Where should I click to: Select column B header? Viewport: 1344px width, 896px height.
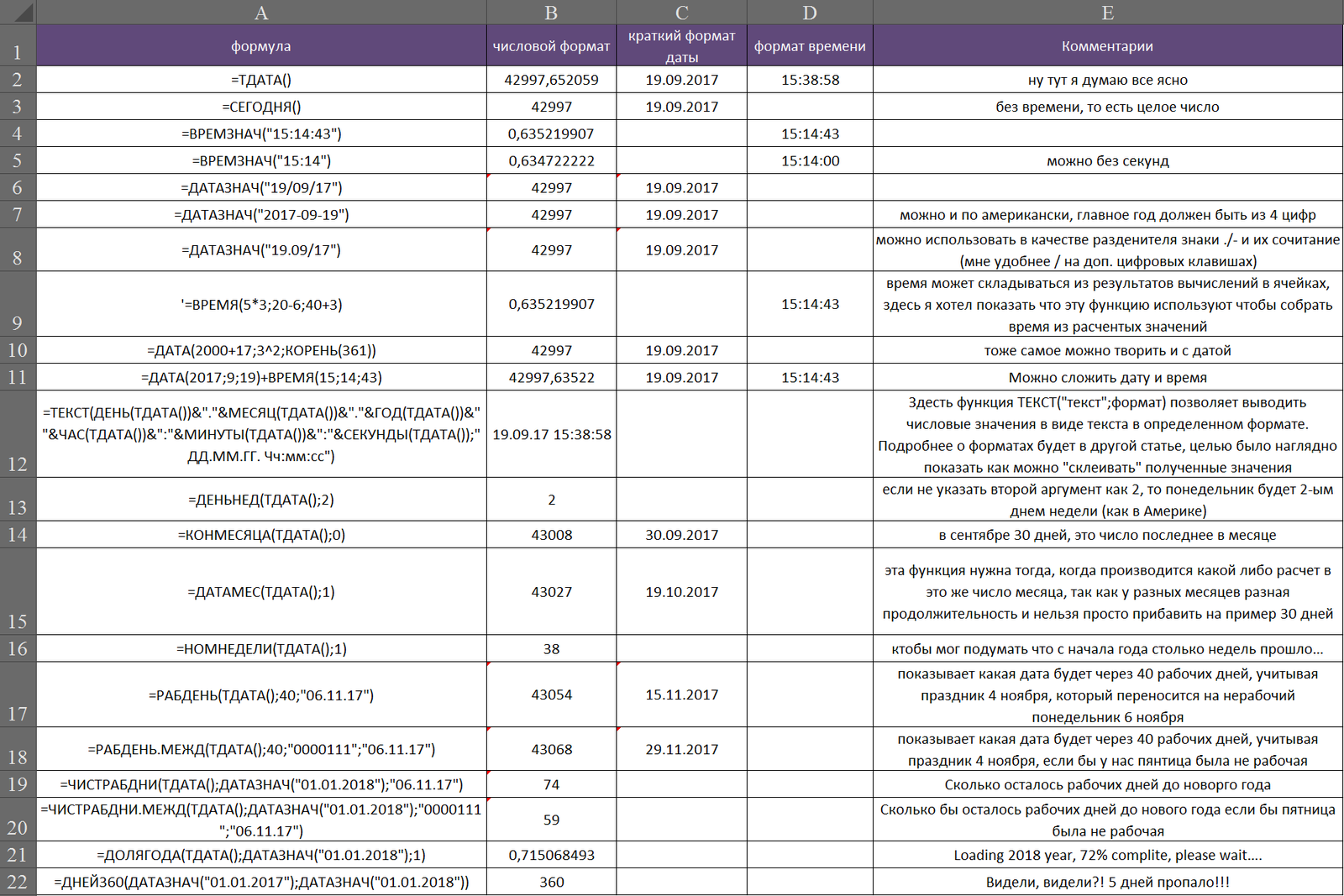coord(551,12)
